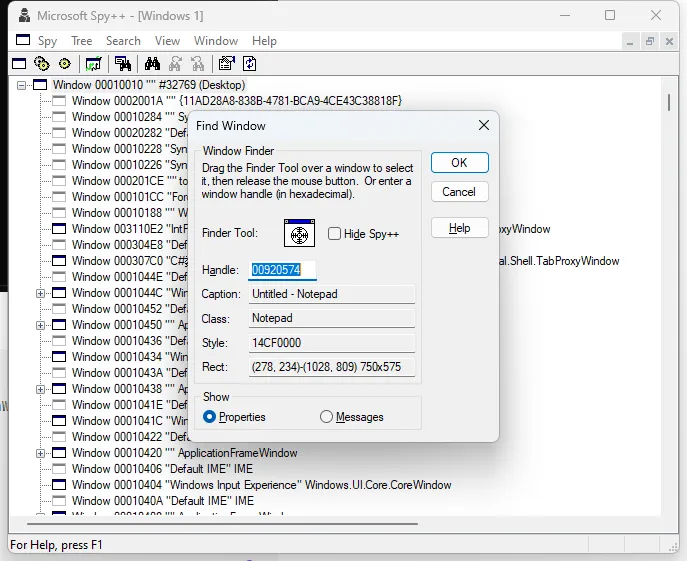The width and height of the screenshot is (687, 561).
Task: Click the Help button in Find Window
Action: pos(460,228)
